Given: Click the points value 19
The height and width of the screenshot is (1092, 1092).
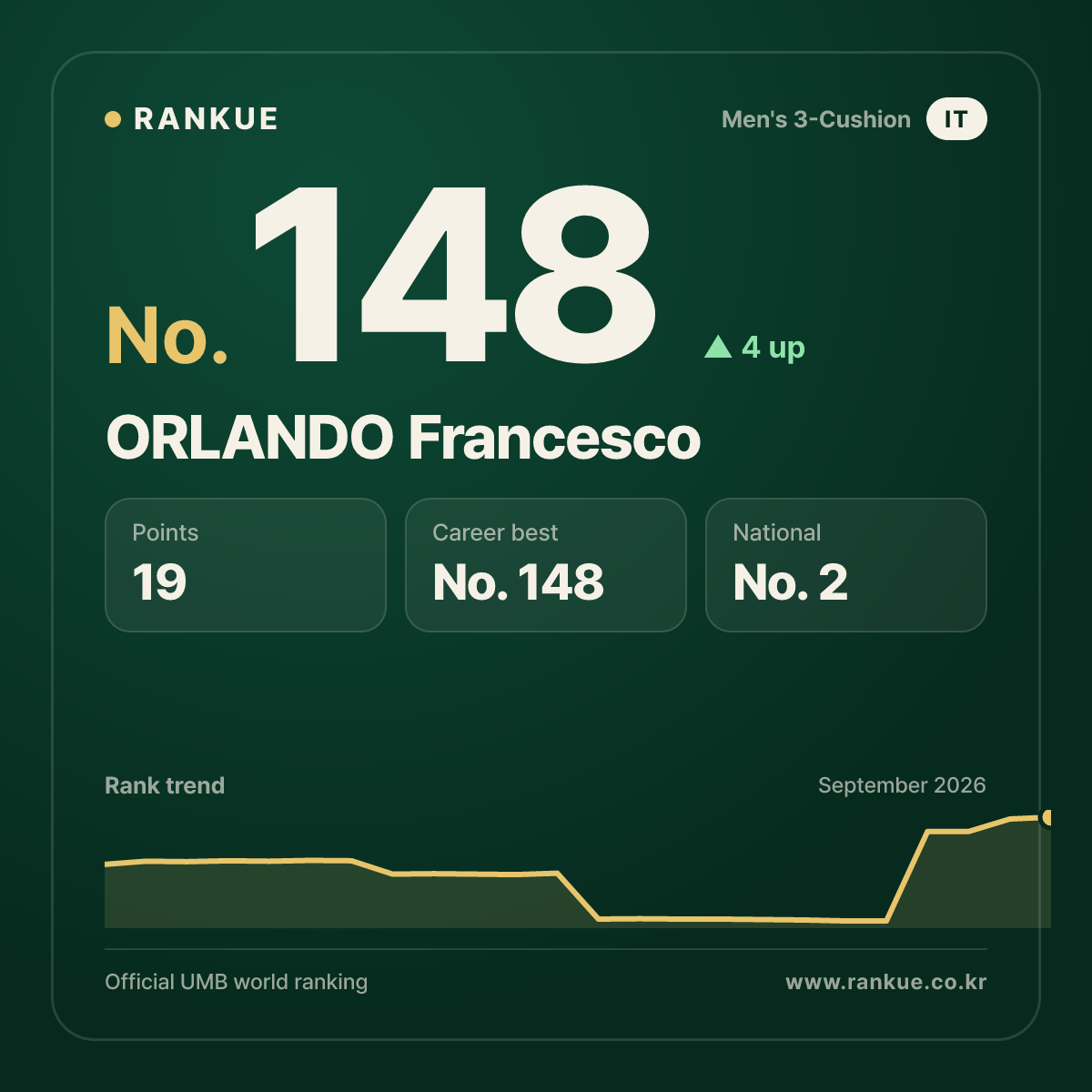Looking at the screenshot, I should point(159,582).
